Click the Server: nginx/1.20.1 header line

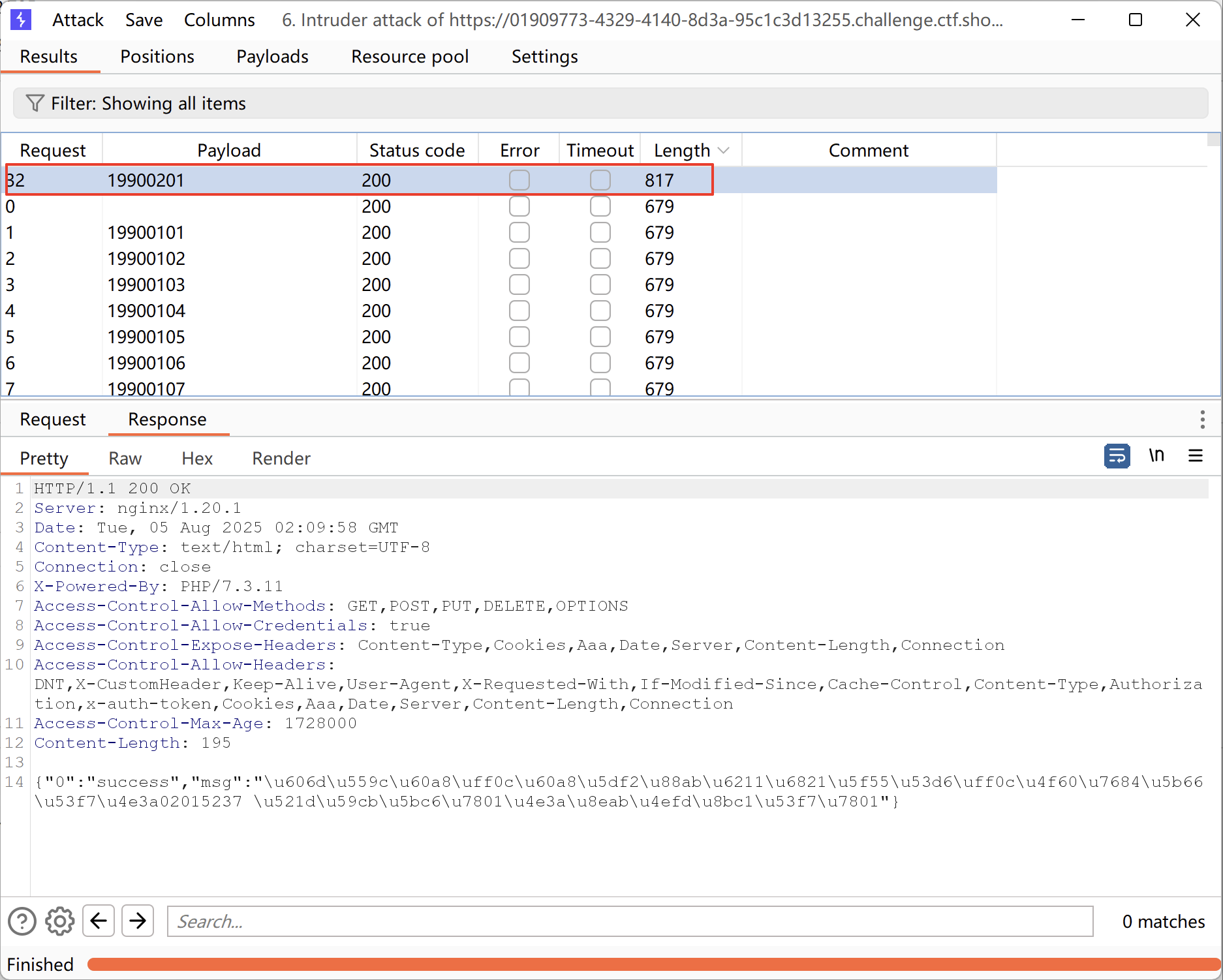(138, 508)
